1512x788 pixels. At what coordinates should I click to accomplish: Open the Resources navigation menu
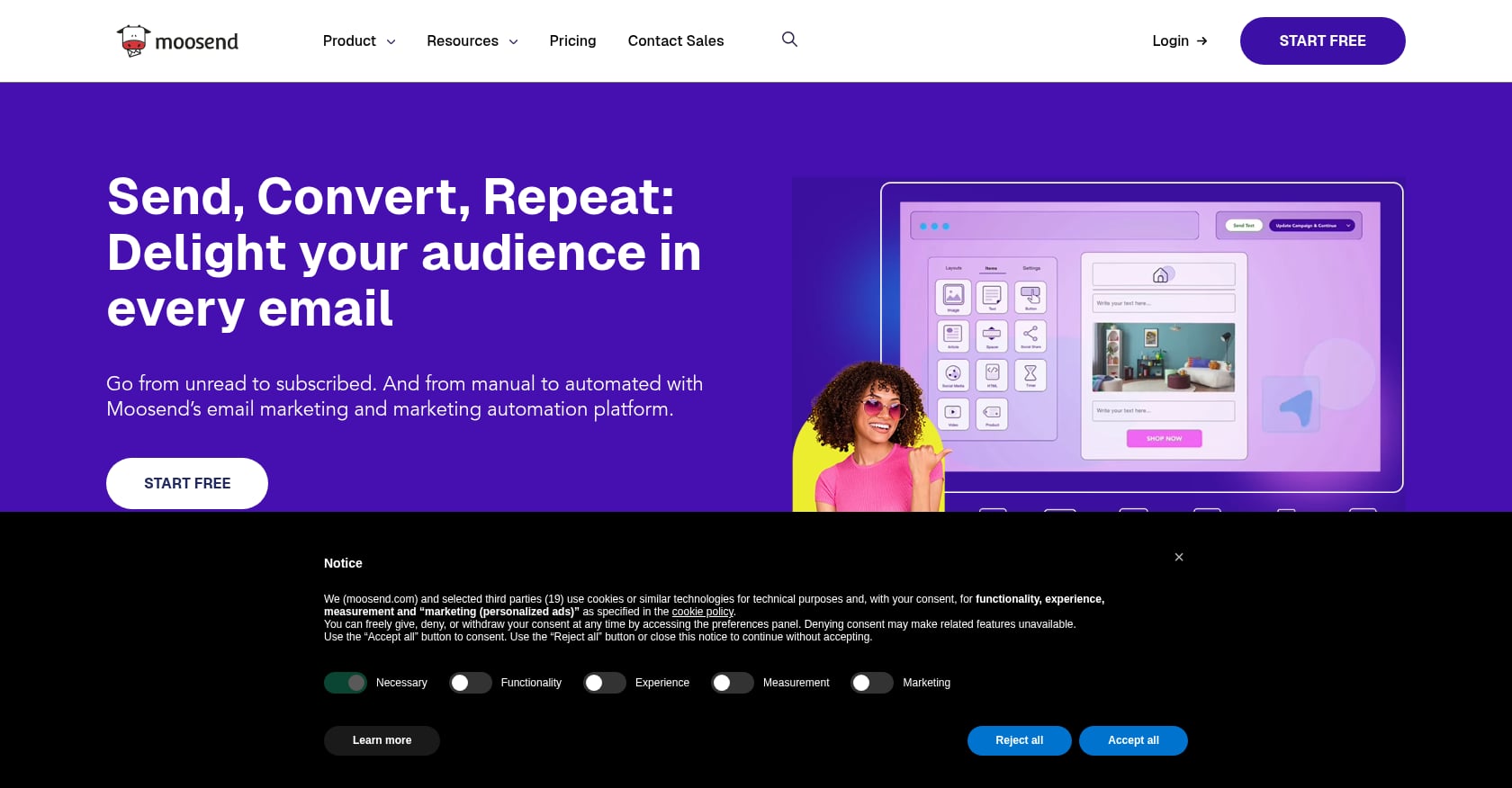(472, 41)
